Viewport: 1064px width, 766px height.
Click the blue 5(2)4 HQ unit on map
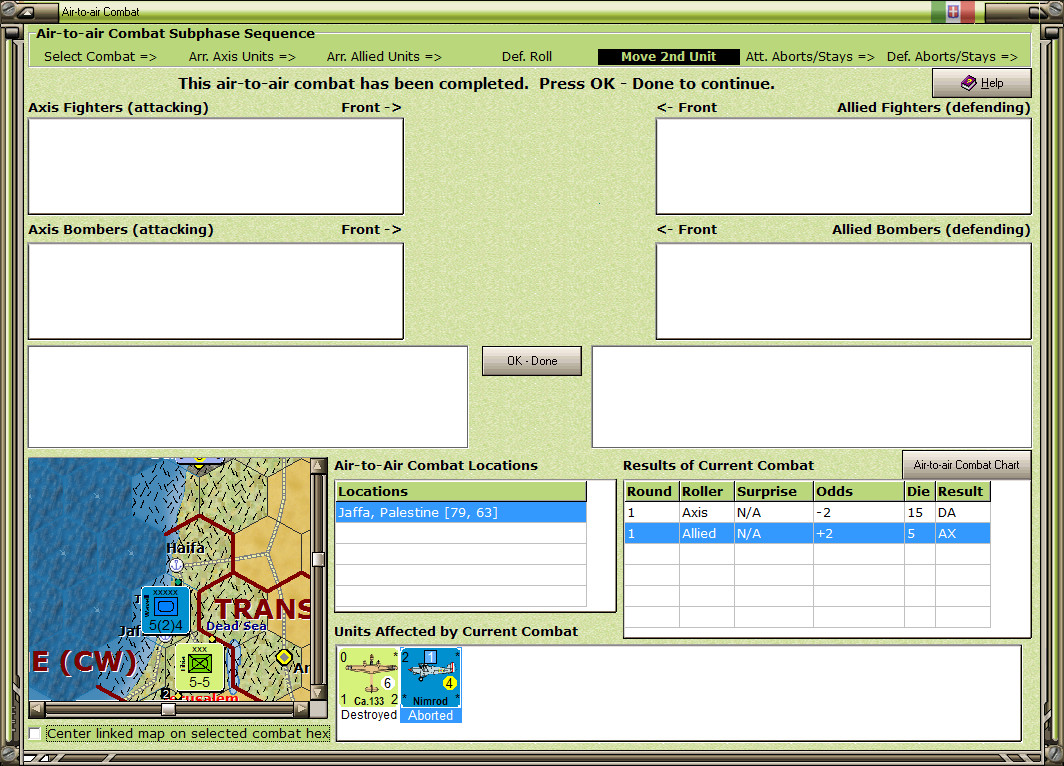point(166,611)
